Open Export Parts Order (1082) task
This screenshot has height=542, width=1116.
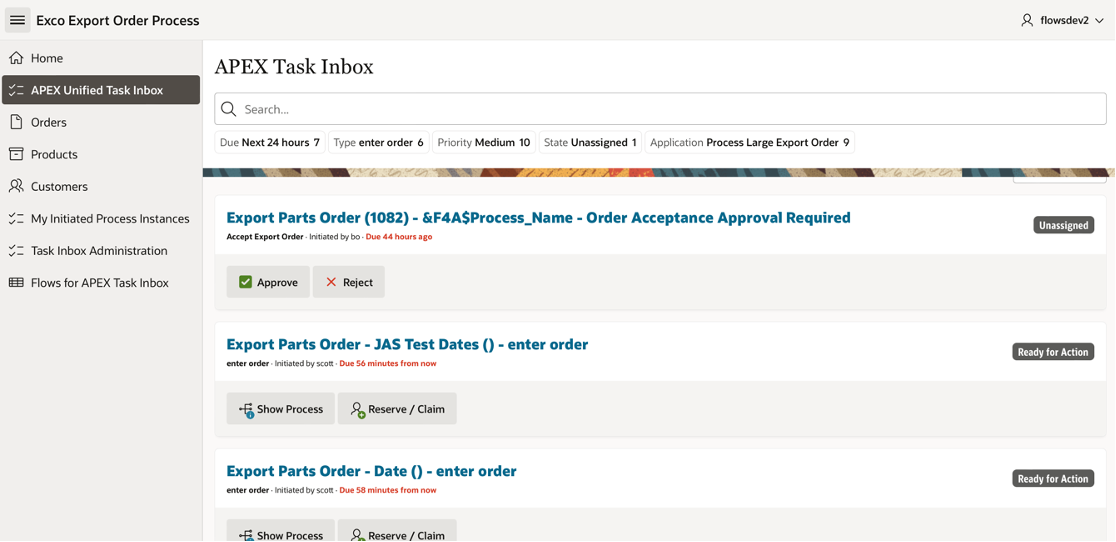(538, 218)
